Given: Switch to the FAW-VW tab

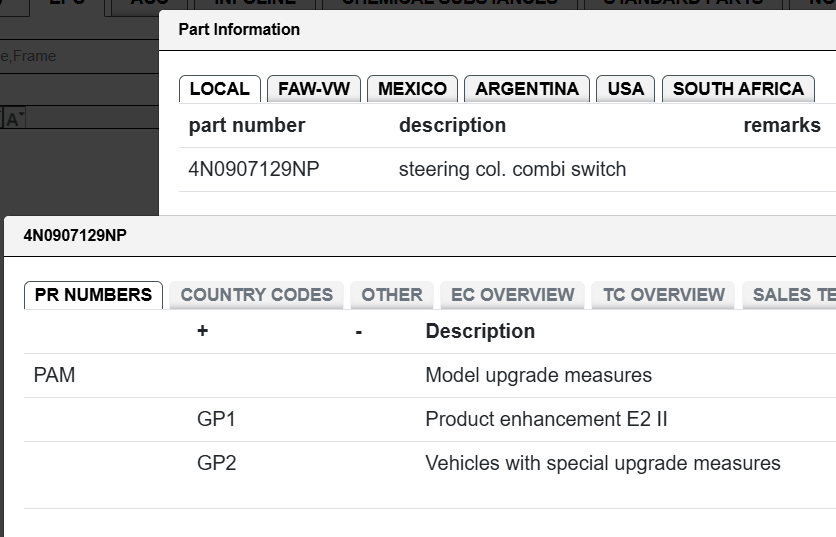Looking at the screenshot, I should point(314,89).
